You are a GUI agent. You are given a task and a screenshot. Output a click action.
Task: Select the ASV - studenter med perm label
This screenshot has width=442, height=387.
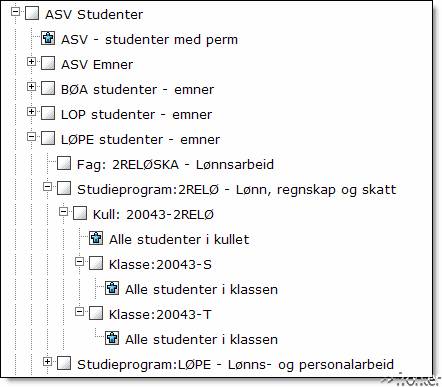[x=149, y=39]
